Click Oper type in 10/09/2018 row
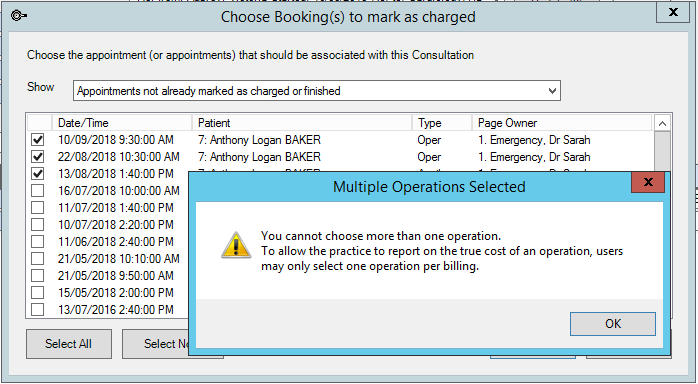This screenshot has width=698, height=384. click(x=429, y=140)
